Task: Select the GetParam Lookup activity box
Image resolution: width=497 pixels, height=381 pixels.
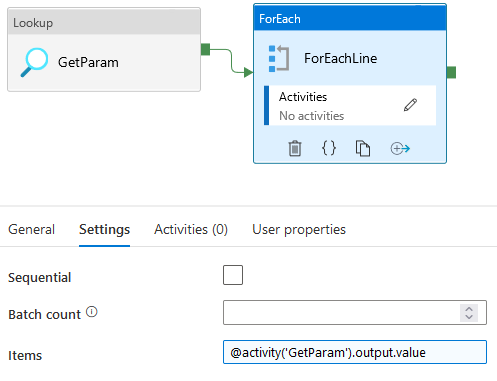Action: (x=104, y=49)
